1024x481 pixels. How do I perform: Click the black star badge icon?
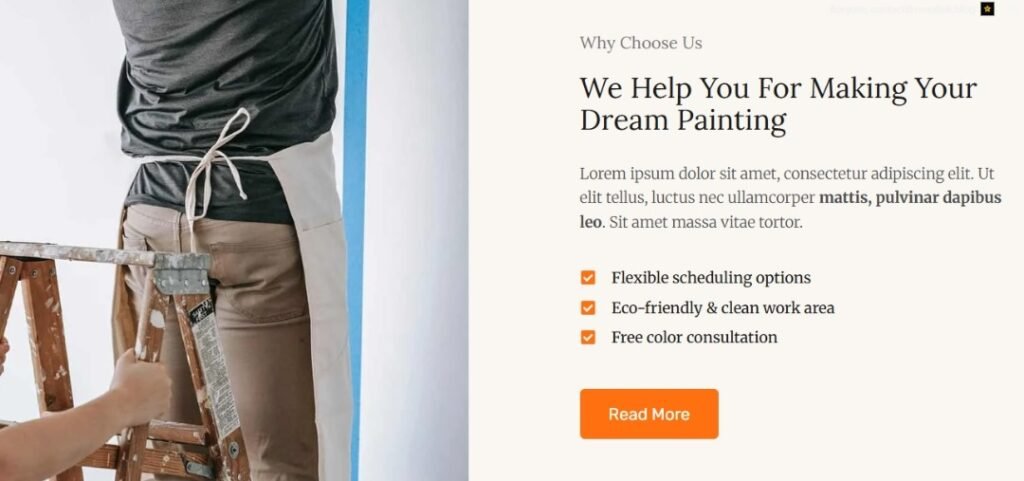point(987,9)
